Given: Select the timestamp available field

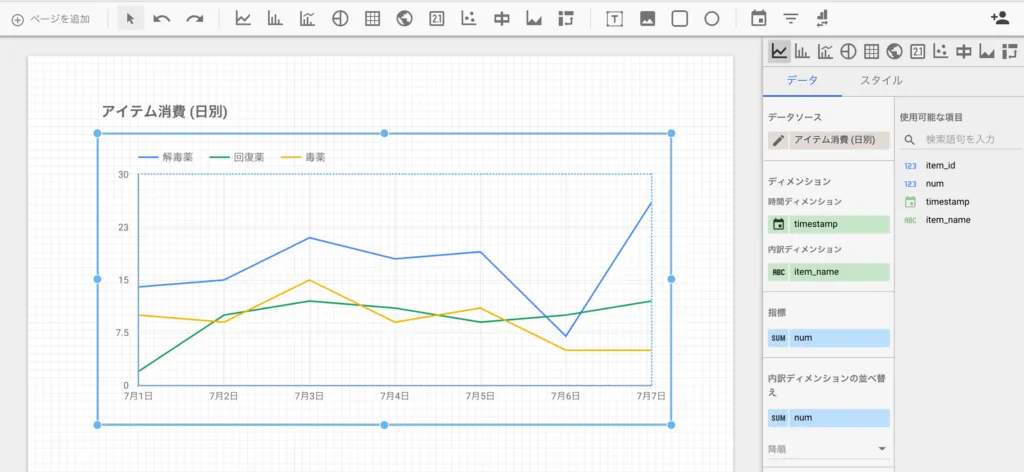Looking at the screenshot, I should point(947,202).
